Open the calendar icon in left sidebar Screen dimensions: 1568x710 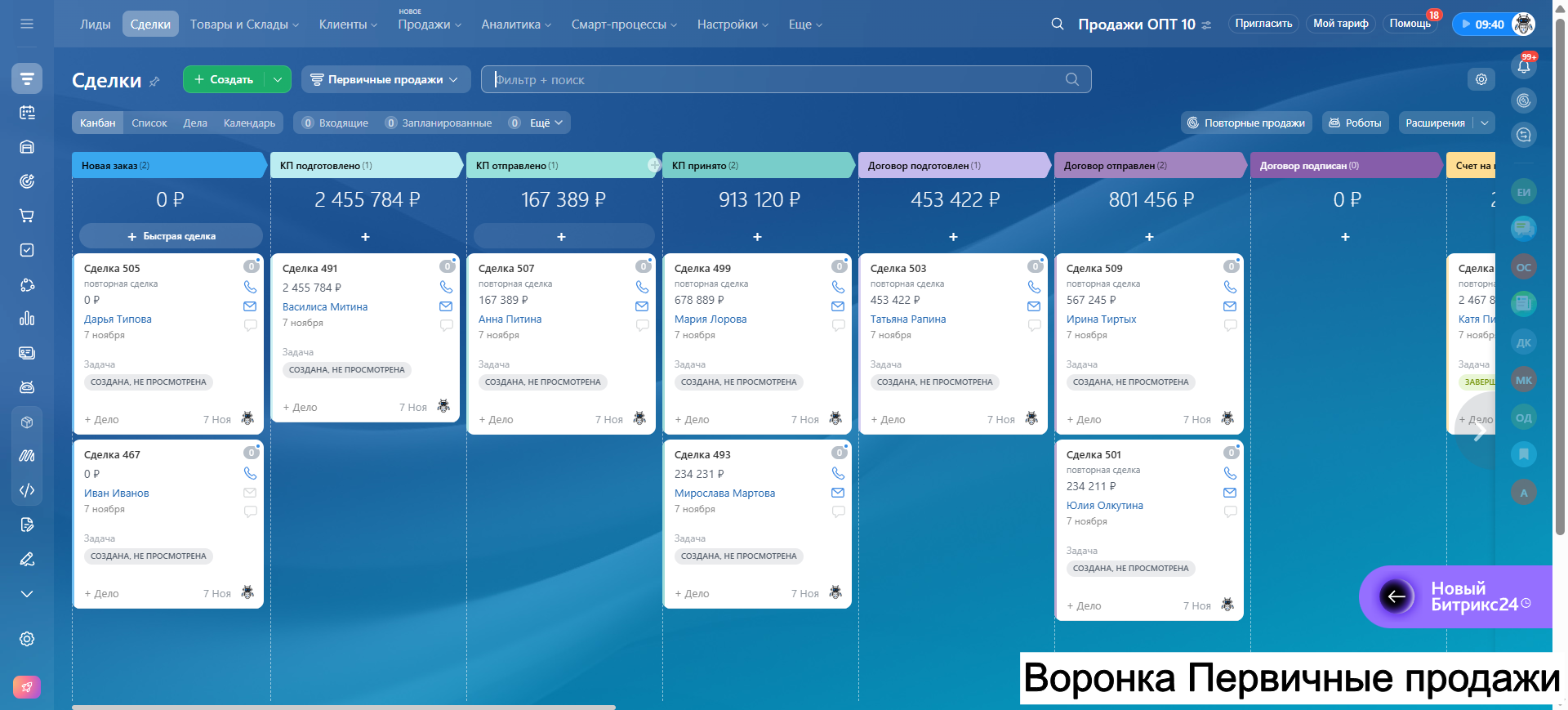point(27,113)
